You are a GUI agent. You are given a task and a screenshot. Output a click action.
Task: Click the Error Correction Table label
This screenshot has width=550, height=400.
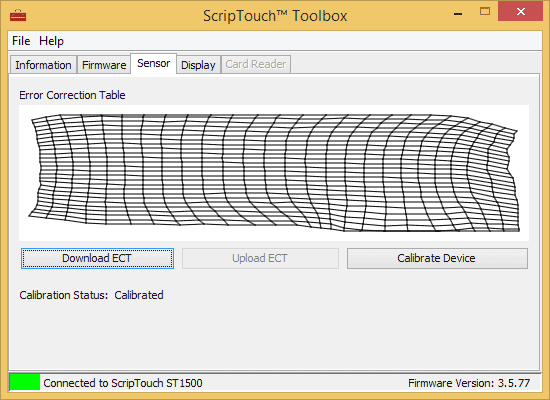pos(72,95)
